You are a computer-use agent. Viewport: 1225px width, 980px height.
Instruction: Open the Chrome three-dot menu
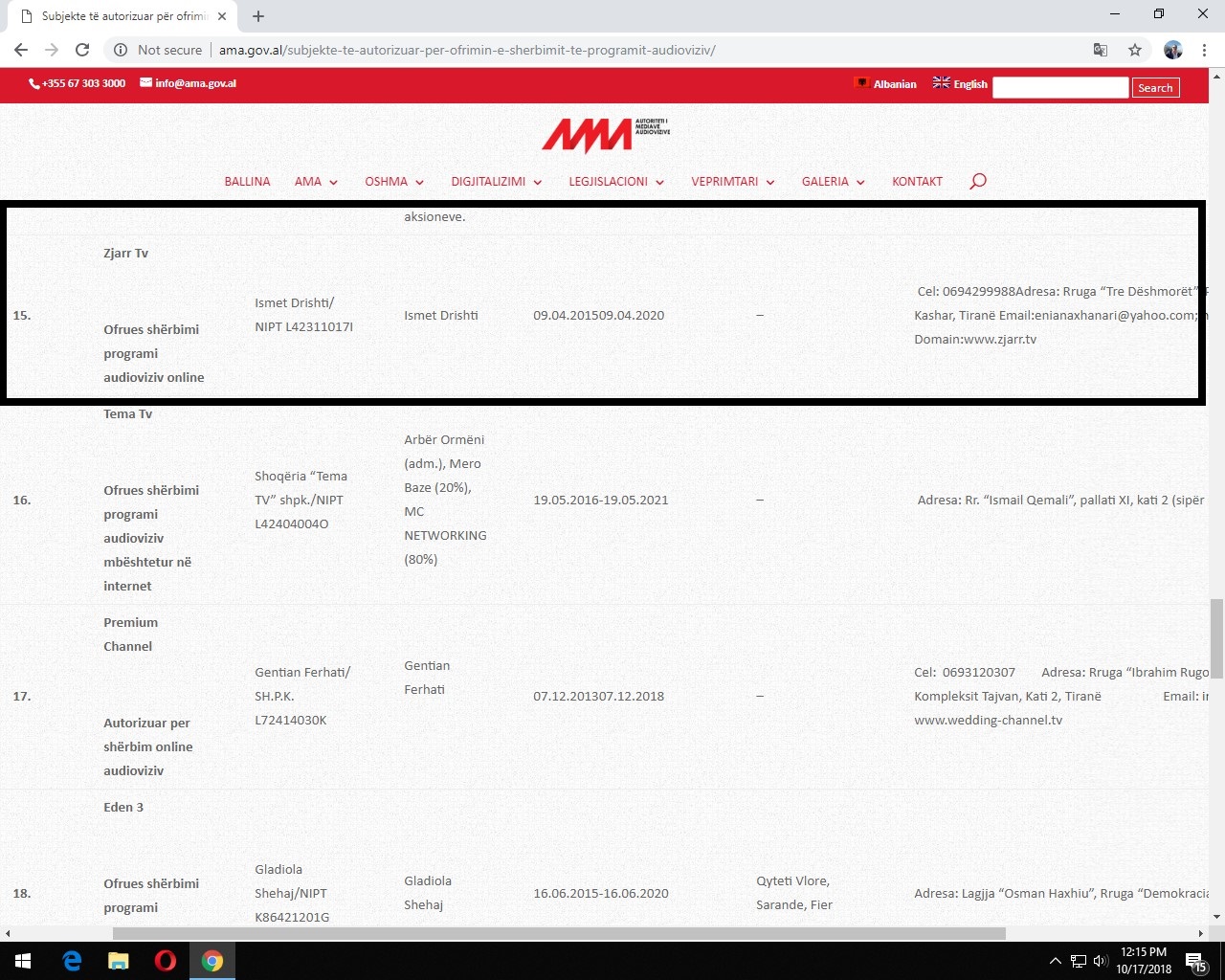(x=1204, y=50)
